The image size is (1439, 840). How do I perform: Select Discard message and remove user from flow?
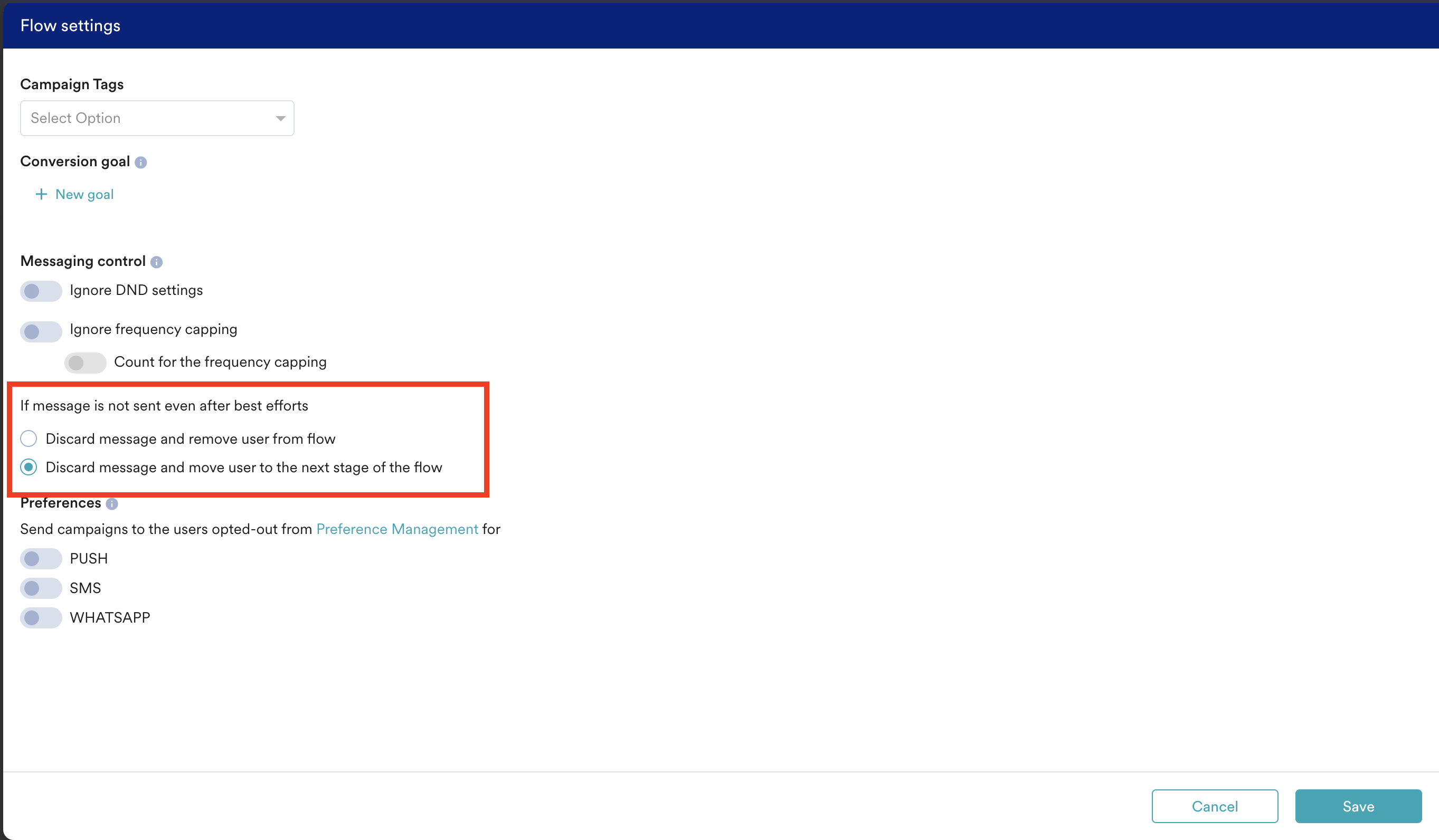pyautogui.click(x=29, y=439)
